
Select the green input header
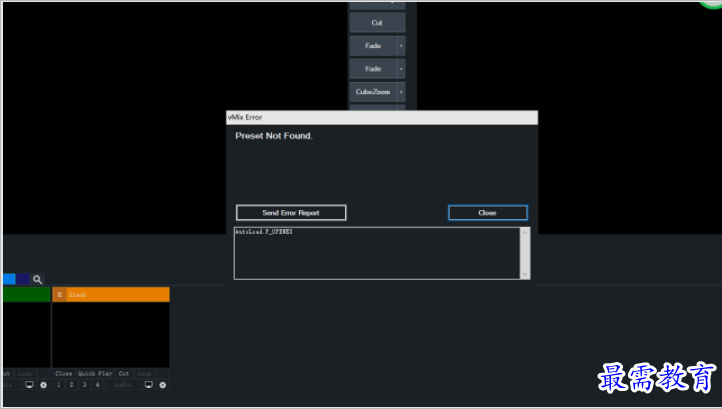point(27,294)
